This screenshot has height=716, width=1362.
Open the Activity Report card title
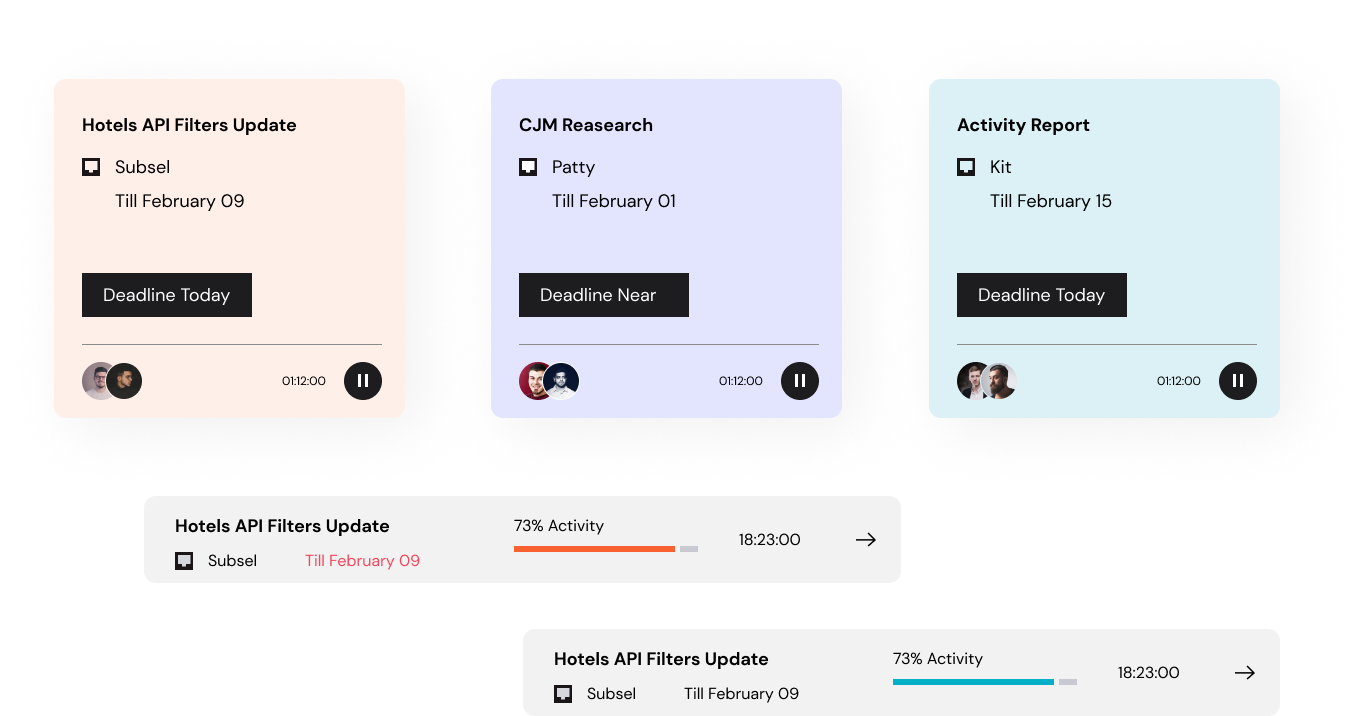pyautogui.click(x=1023, y=125)
